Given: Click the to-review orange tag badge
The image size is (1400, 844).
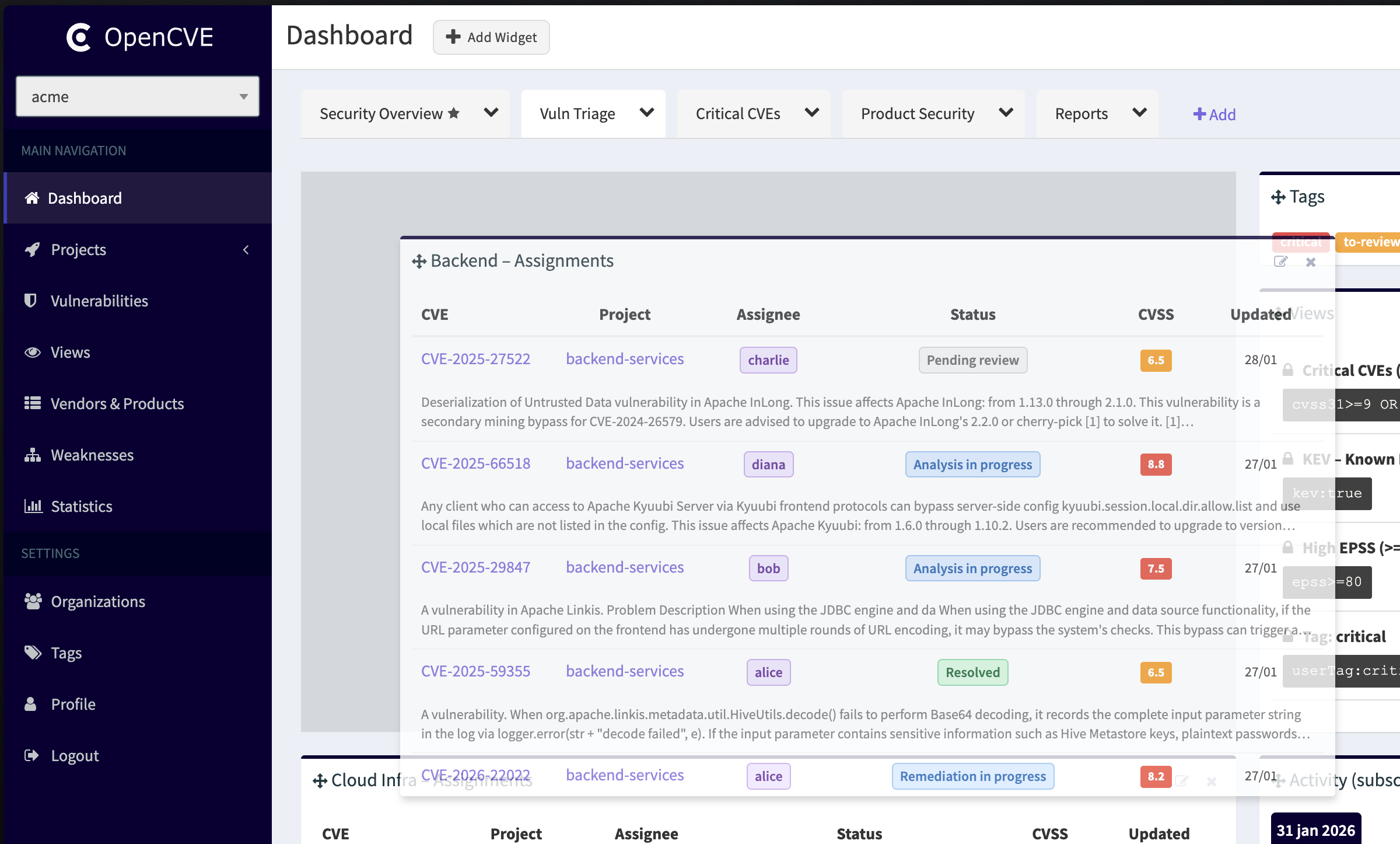Looking at the screenshot, I should (1369, 242).
